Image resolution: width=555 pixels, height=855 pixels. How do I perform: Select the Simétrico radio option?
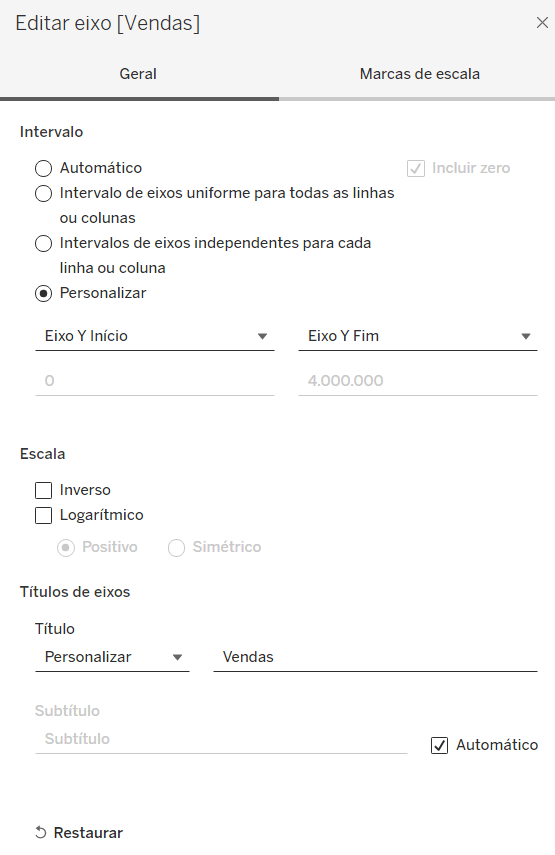tap(176, 547)
